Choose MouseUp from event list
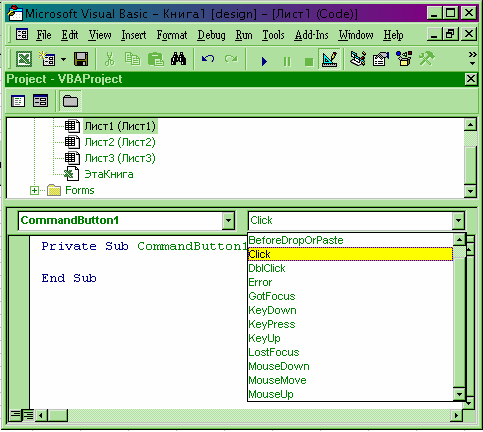The image size is (483, 432). point(351,394)
